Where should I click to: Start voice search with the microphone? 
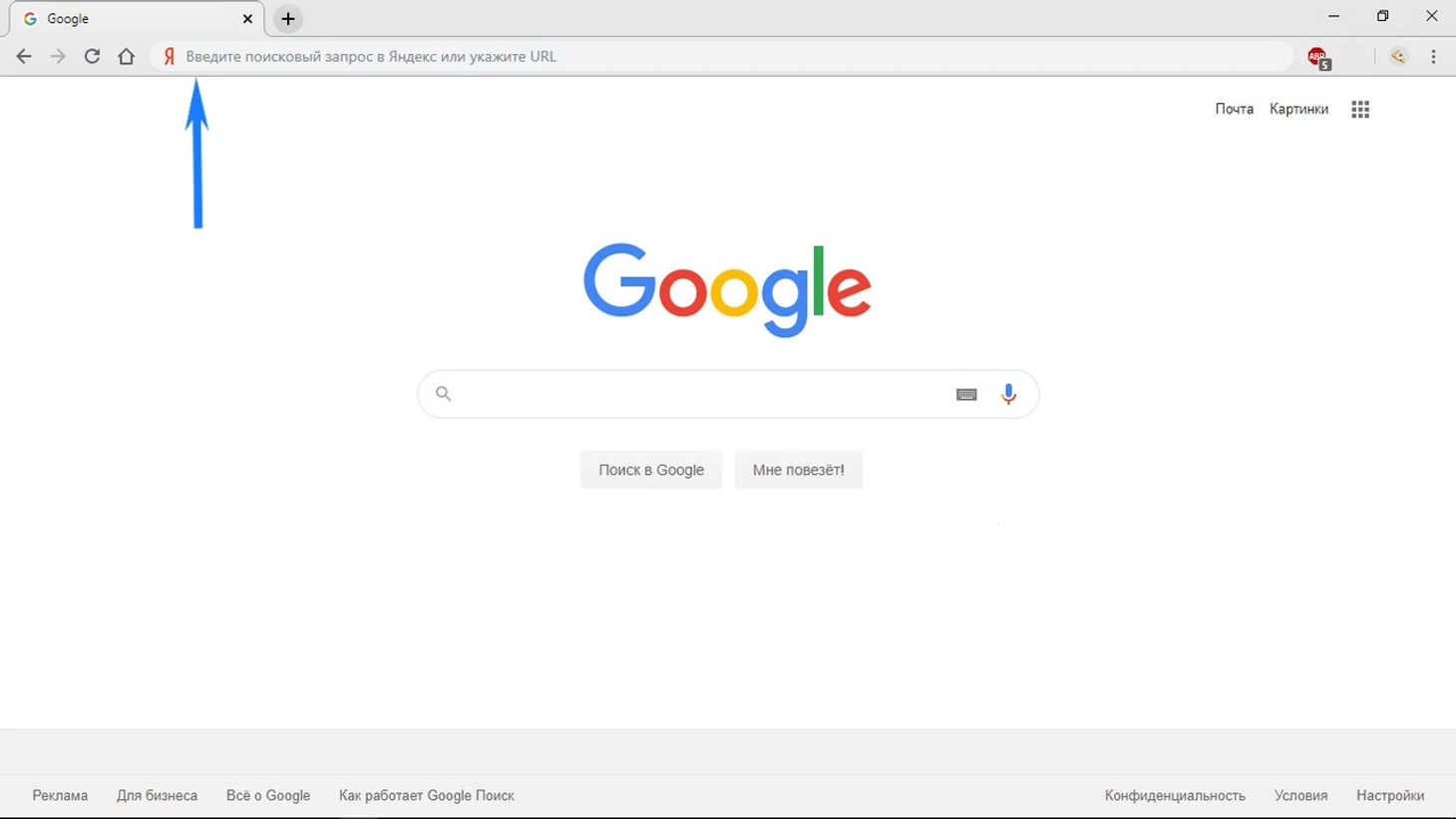coord(1008,394)
